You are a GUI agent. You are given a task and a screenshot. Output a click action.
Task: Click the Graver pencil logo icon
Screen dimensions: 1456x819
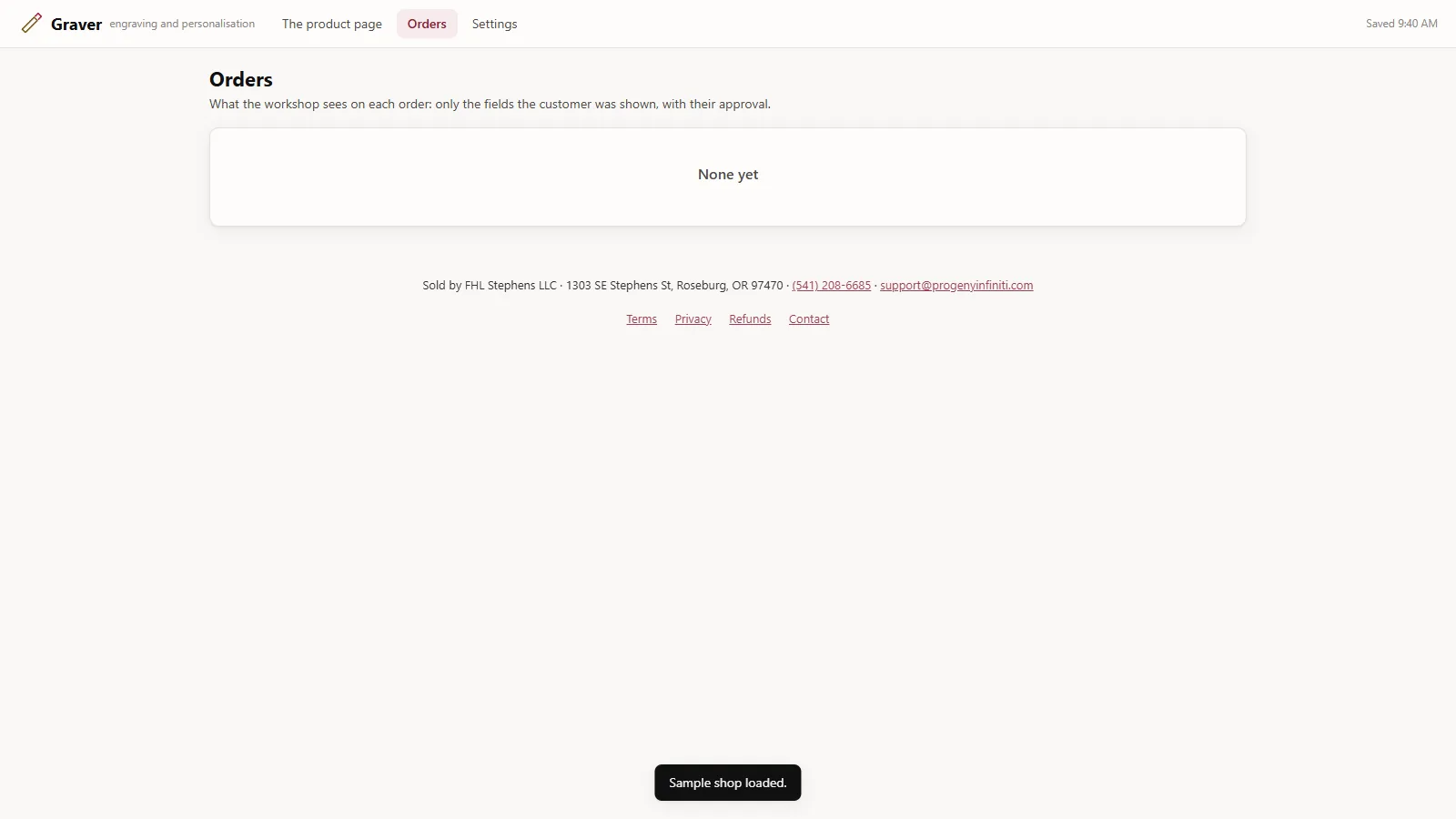pos(32,24)
